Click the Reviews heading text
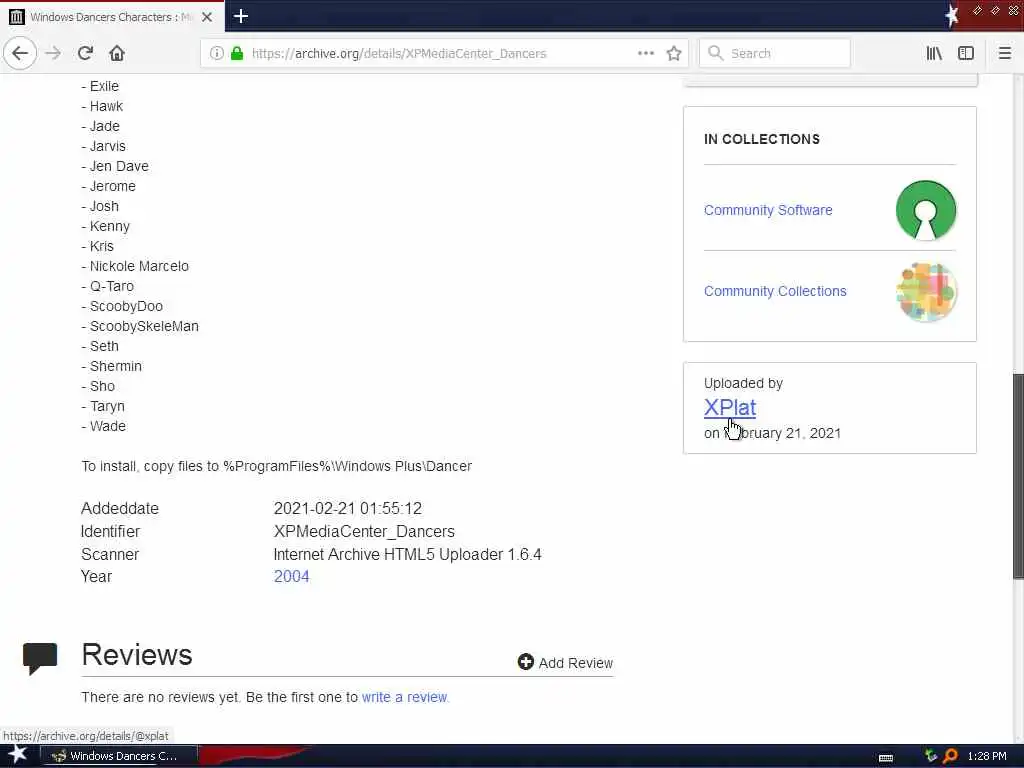 (x=136, y=655)
